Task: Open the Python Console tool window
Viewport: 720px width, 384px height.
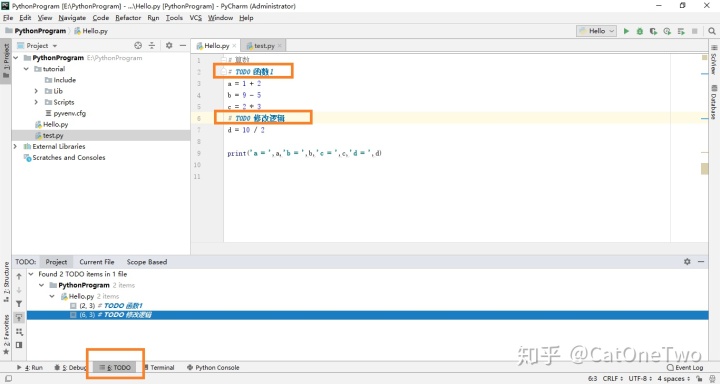Action: tap(213, 367)
